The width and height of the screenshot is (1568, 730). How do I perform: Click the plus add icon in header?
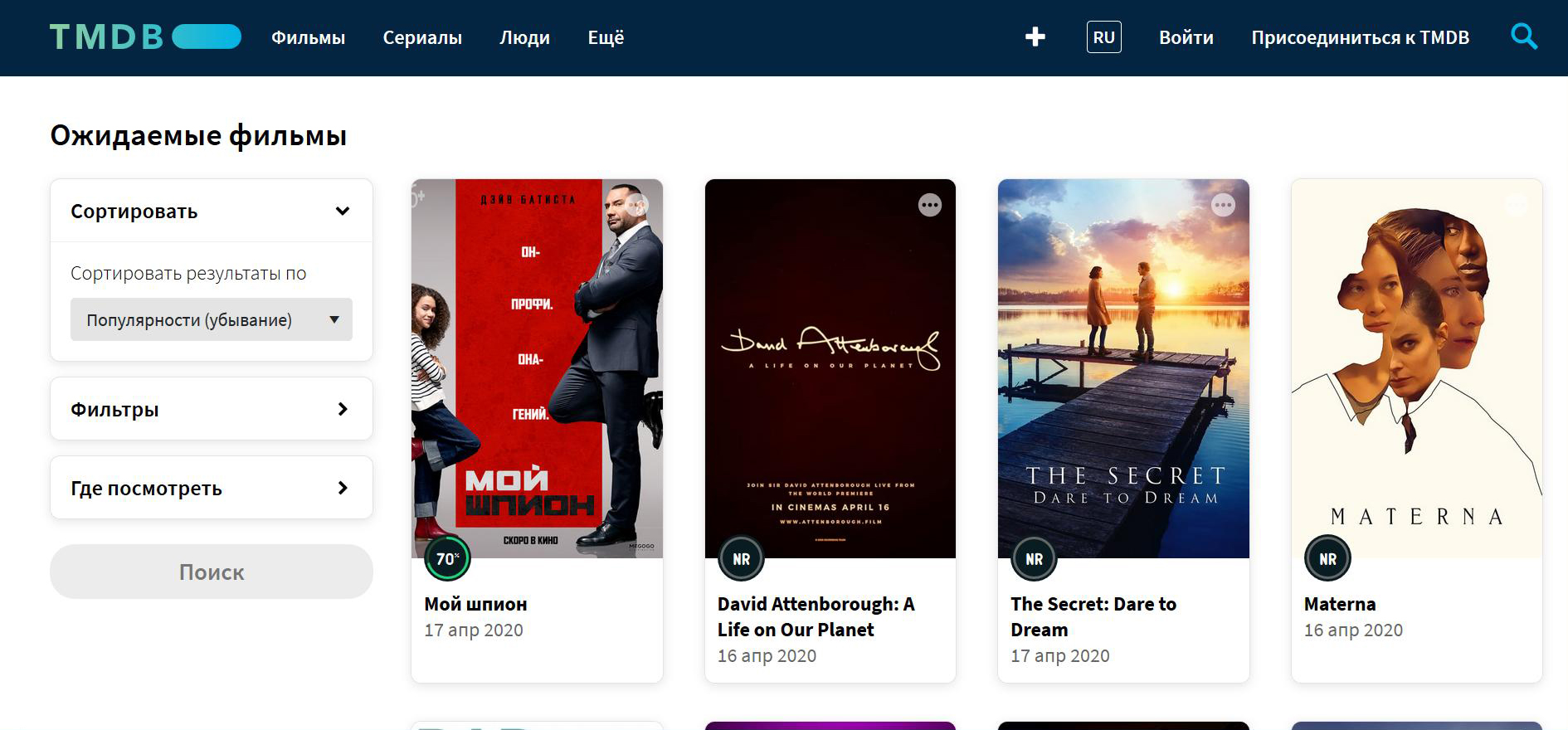[x=1035, y=37]
